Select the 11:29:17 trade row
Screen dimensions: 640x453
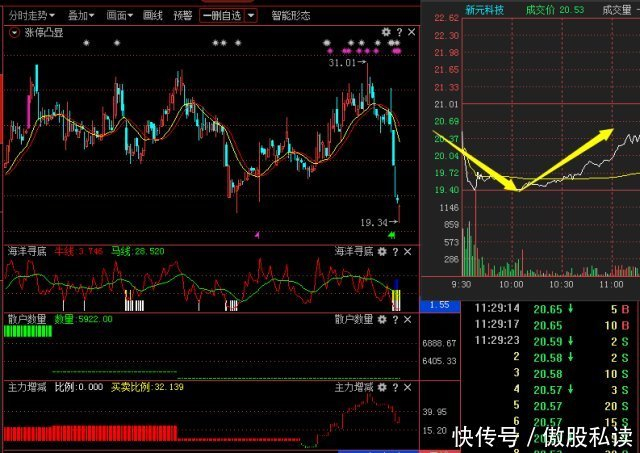[551, 325]
